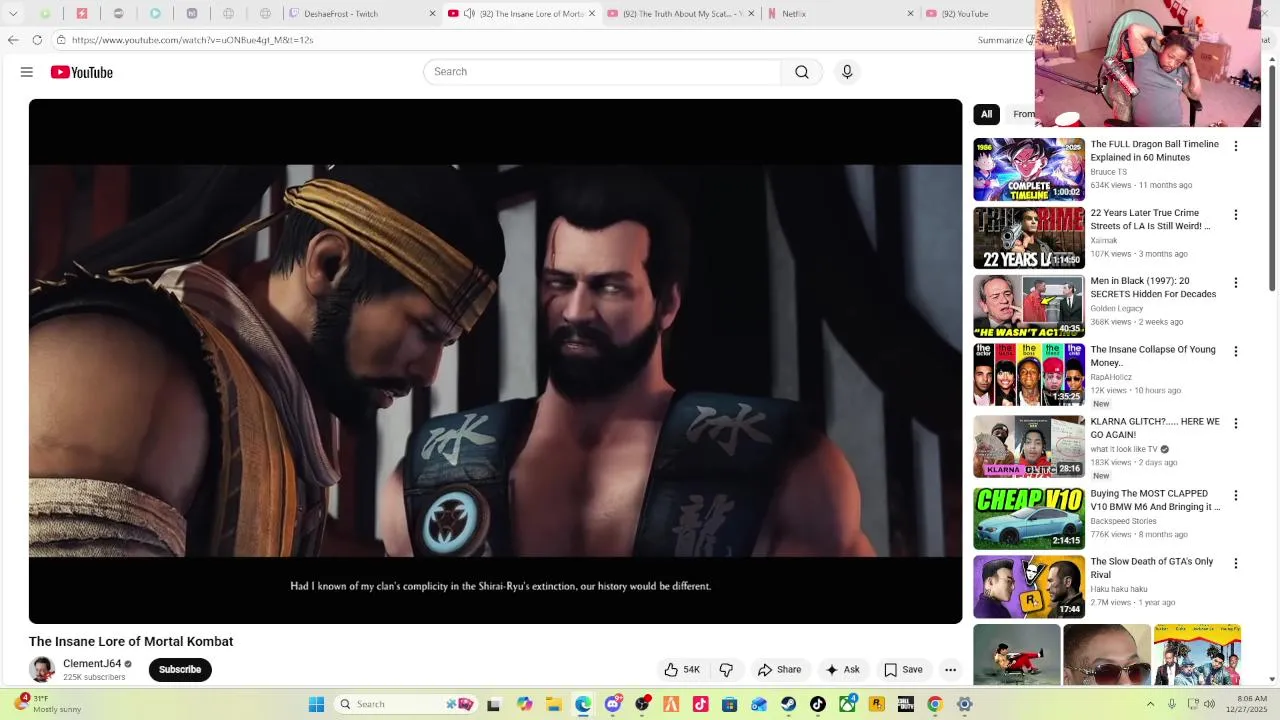Click the Windows taskbar search box
Screen dimensions: 1280x720
(406, 704)
